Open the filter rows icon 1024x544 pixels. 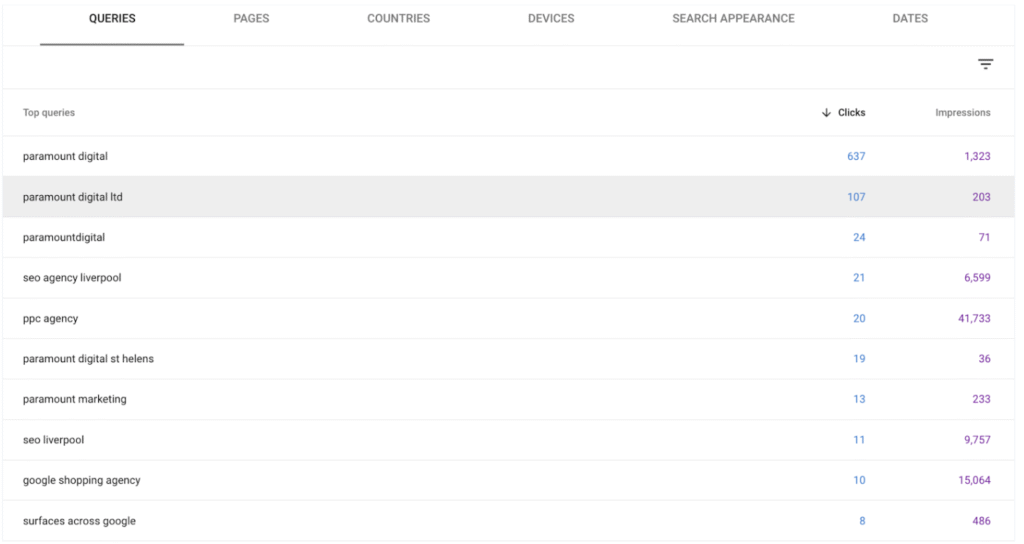985,64
